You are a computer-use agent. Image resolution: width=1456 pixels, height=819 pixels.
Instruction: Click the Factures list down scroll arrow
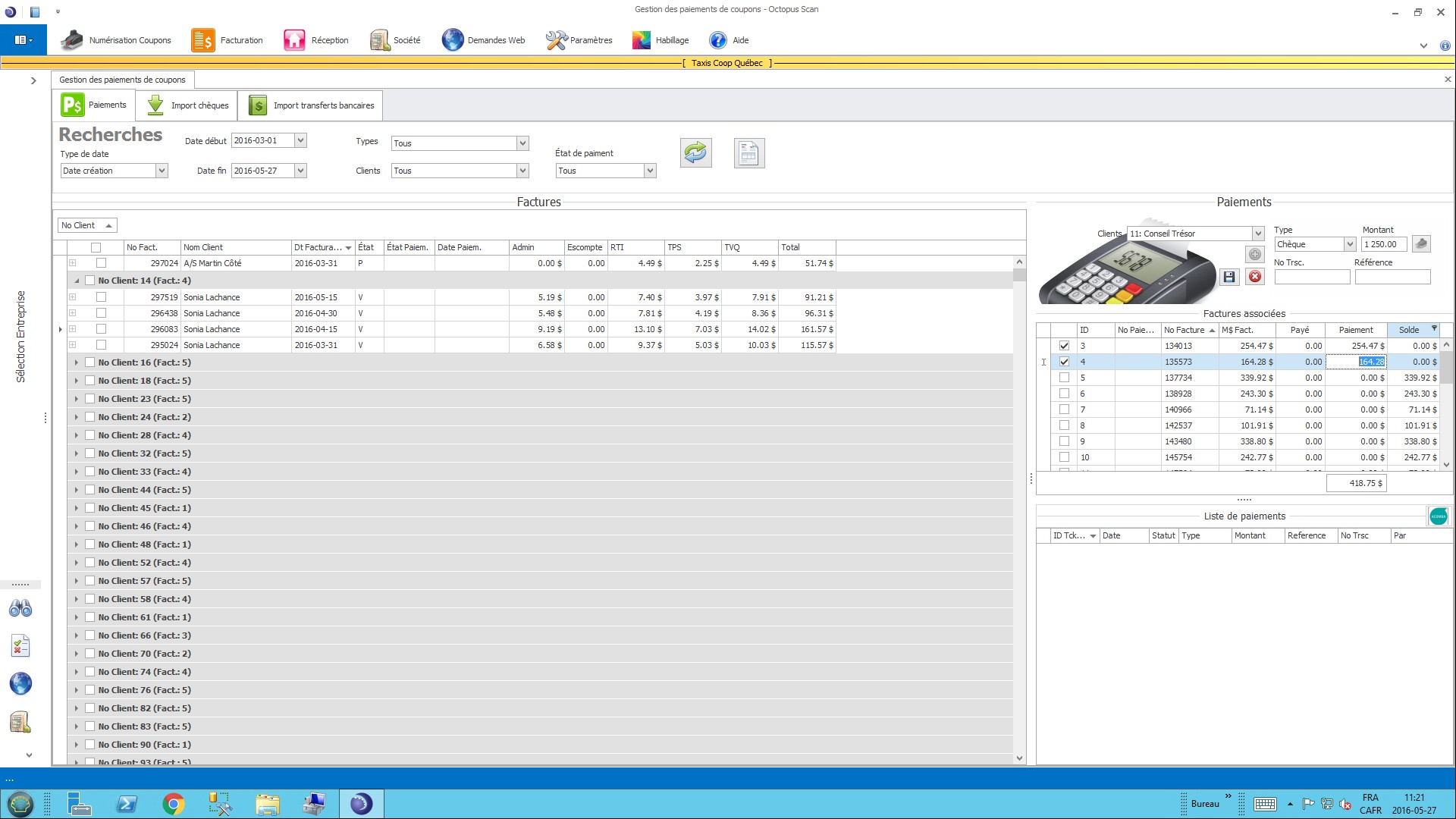click(x=1019, y=758)
